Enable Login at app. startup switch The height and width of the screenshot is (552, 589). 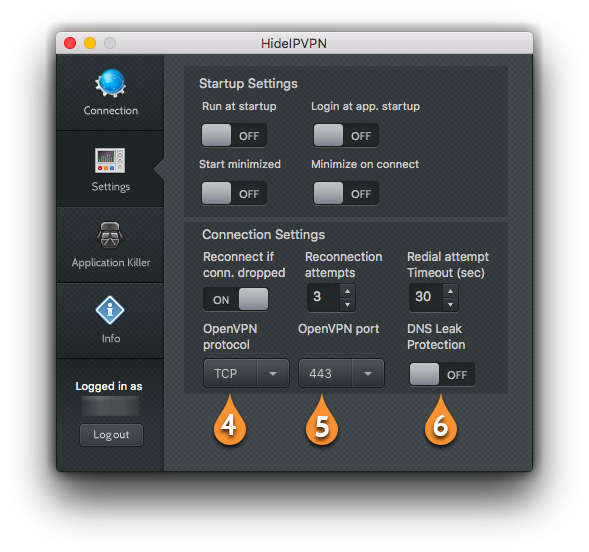(346, 135)
